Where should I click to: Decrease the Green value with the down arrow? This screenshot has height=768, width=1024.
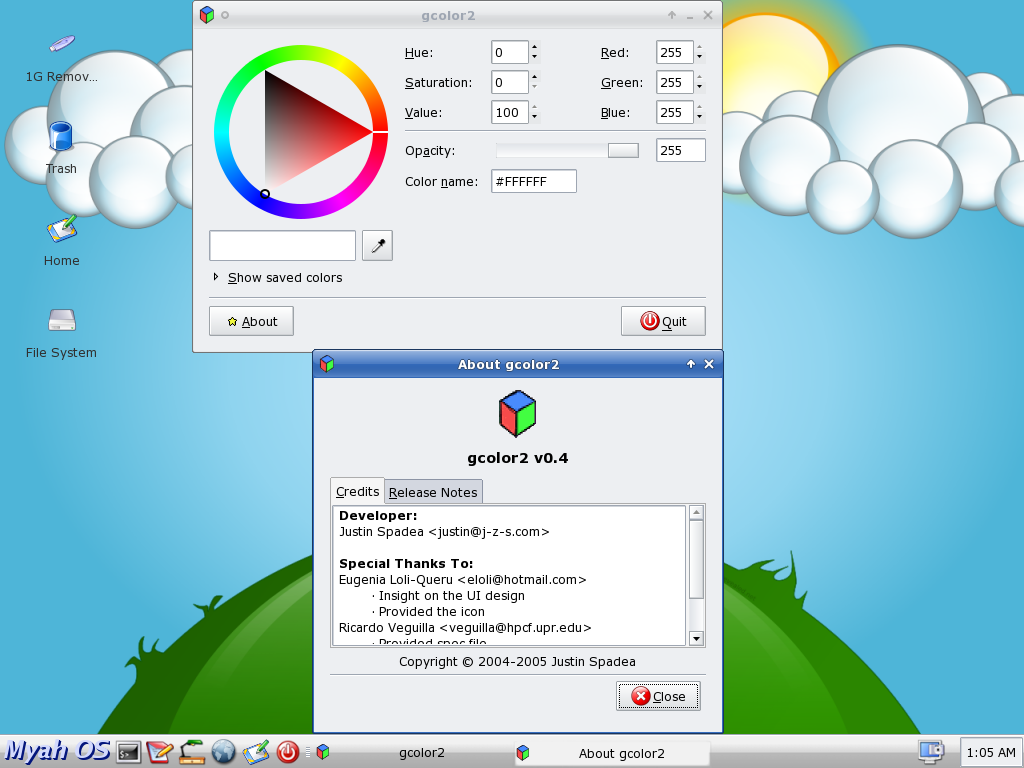[x=699, y=88]
